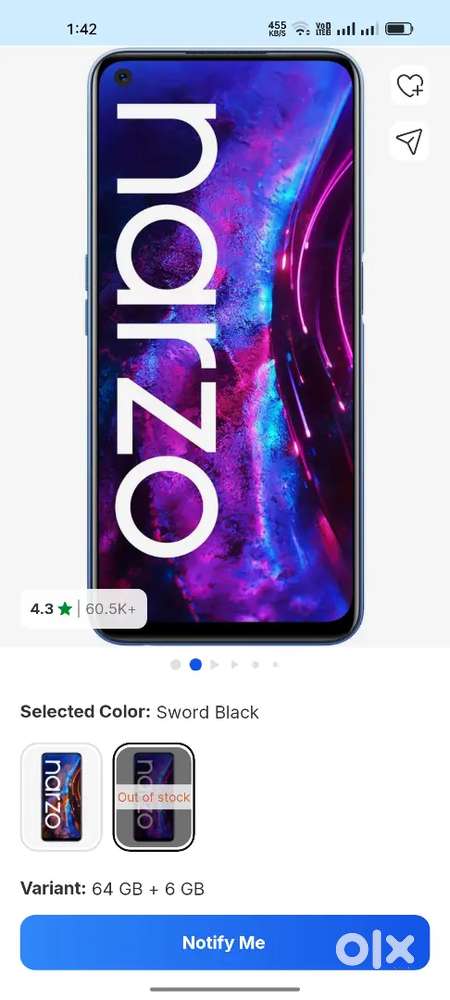
Task: Tap the battery indicator icon
Action: 399,29
